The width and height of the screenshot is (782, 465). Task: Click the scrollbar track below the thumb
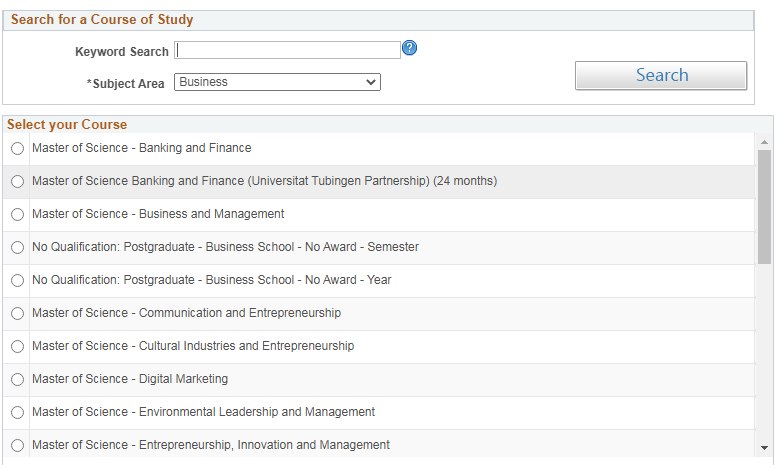765,352
